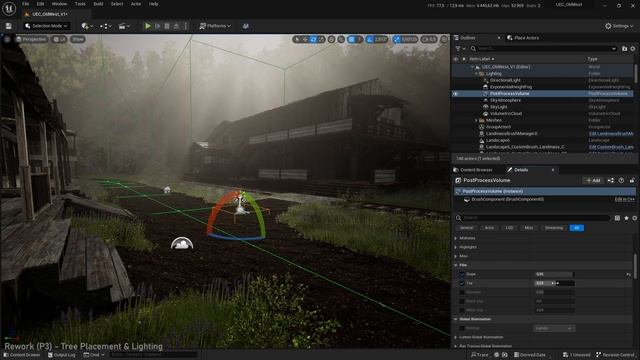The height and width of the screenshot is (360, 640).
Task: Open the Platforms dropdown
Action: (215, 26)
